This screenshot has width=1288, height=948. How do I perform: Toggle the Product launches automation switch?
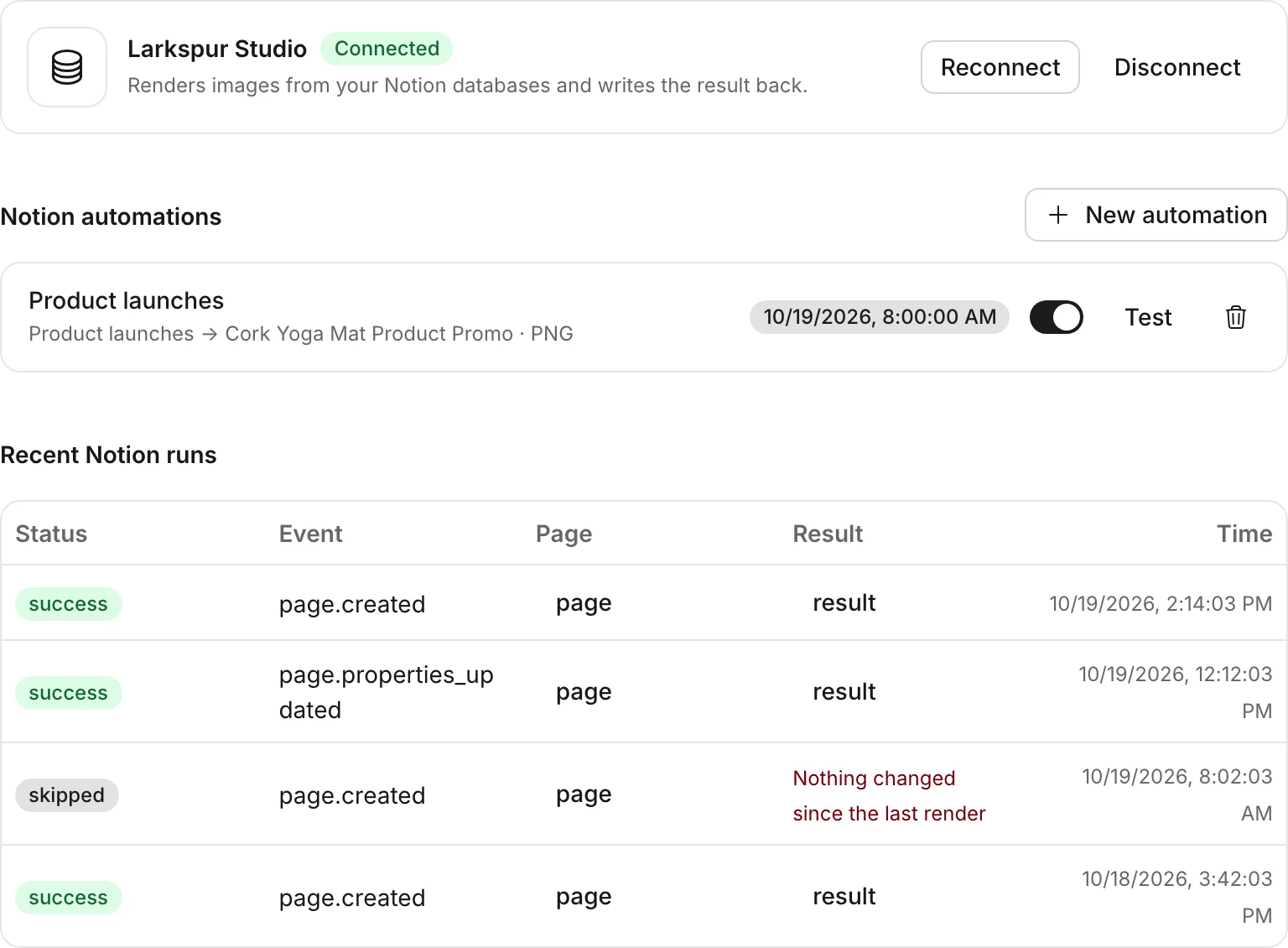point(1057,317)
